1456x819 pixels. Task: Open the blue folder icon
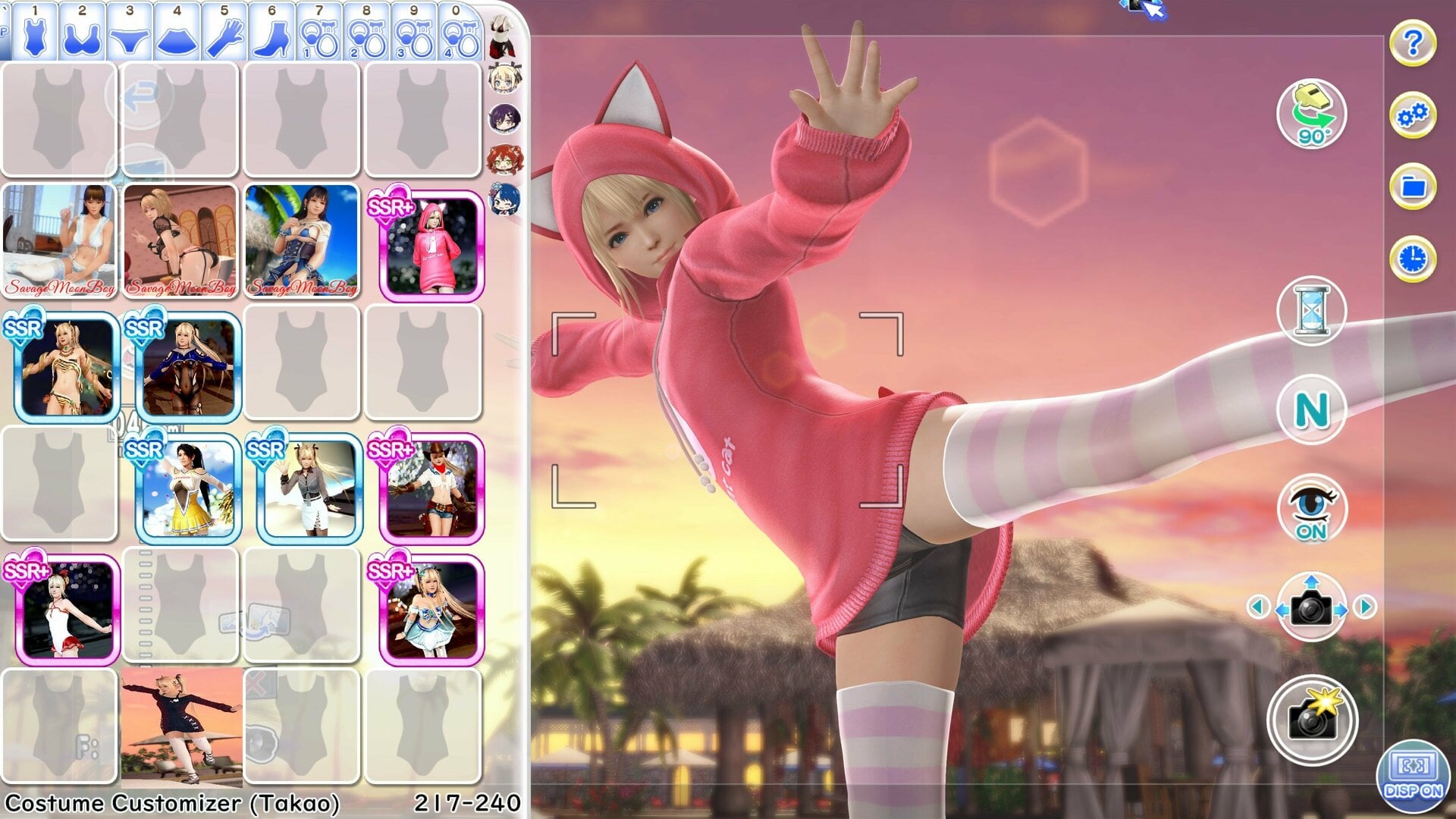pos(1412,186)
